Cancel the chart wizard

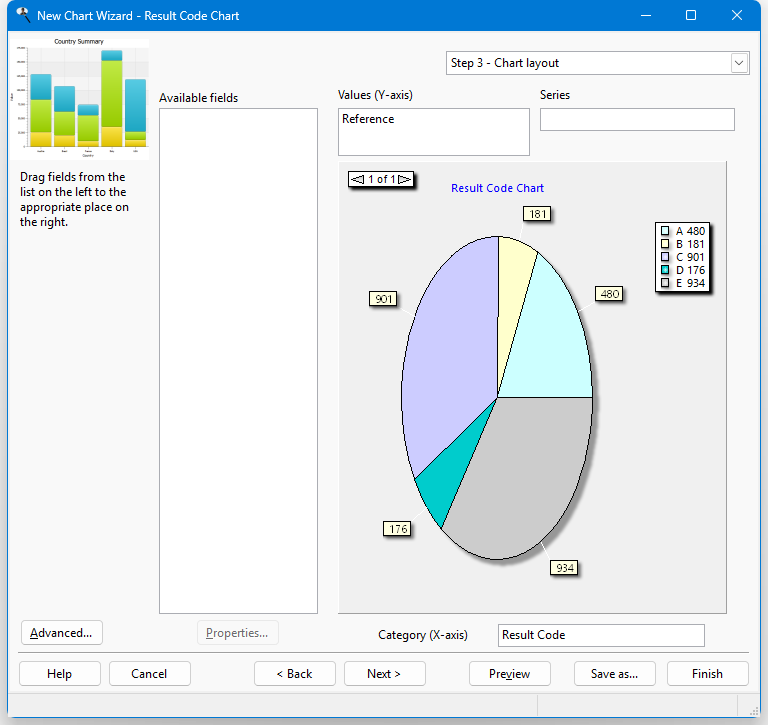tap(149, 674)
